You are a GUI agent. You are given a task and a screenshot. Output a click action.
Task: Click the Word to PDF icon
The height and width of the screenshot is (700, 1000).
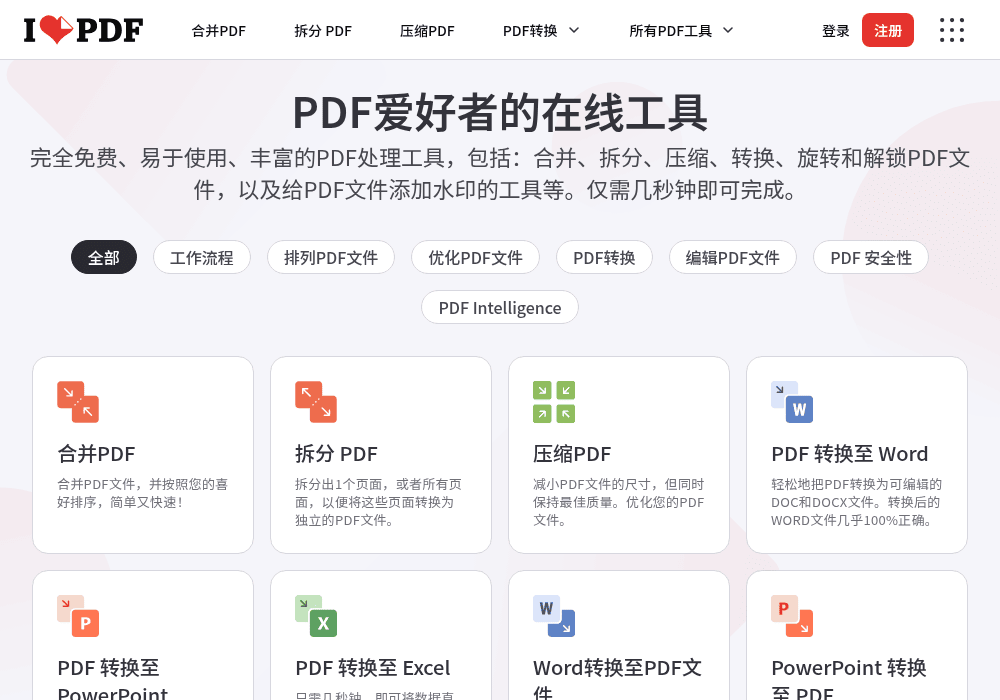coord(554,616)
